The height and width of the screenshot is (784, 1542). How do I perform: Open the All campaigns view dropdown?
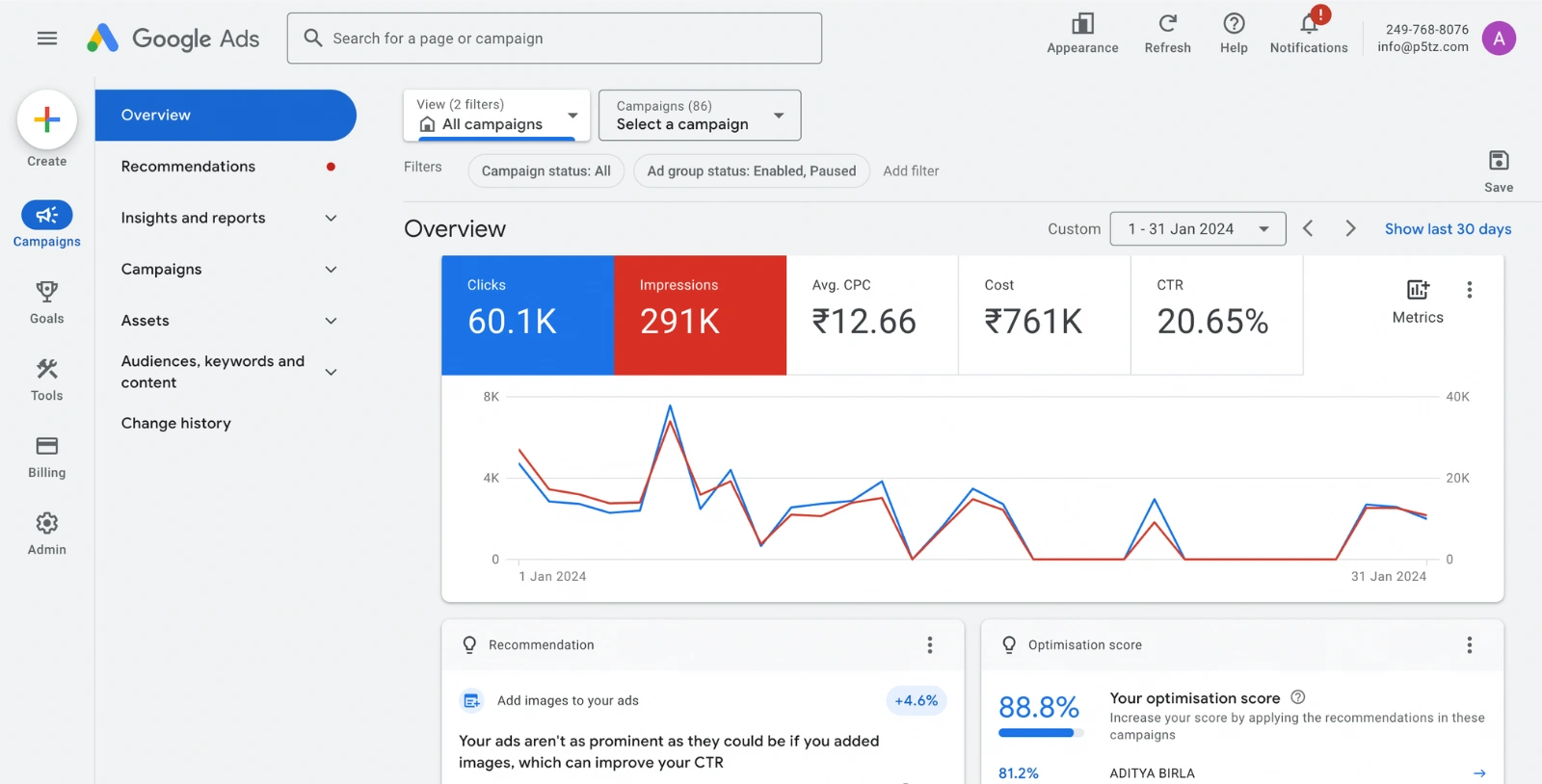pyautogui.click(x=496, y=116)
